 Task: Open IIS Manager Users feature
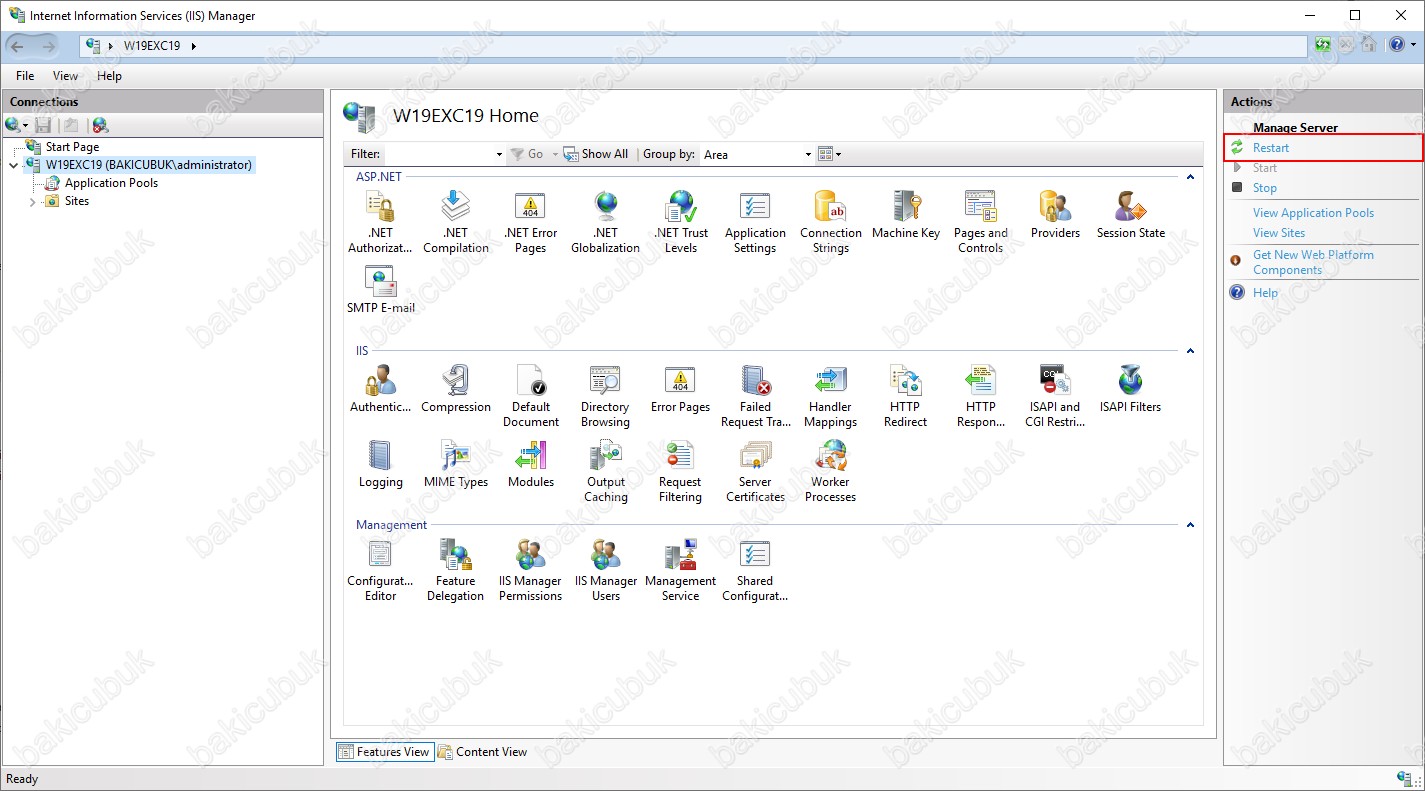(606, 570)
